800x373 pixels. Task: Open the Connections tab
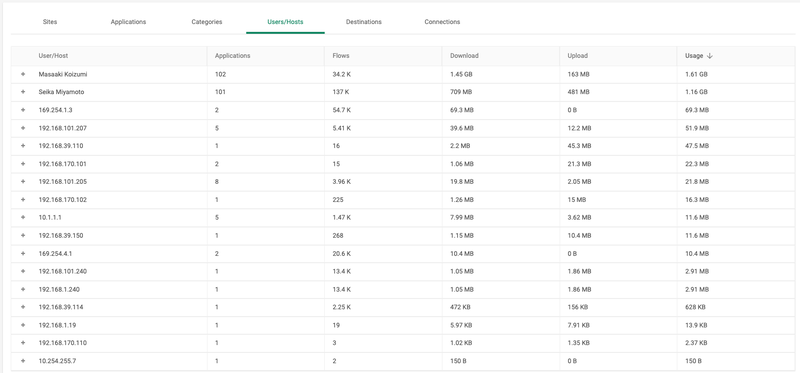(x=442, y=22)
